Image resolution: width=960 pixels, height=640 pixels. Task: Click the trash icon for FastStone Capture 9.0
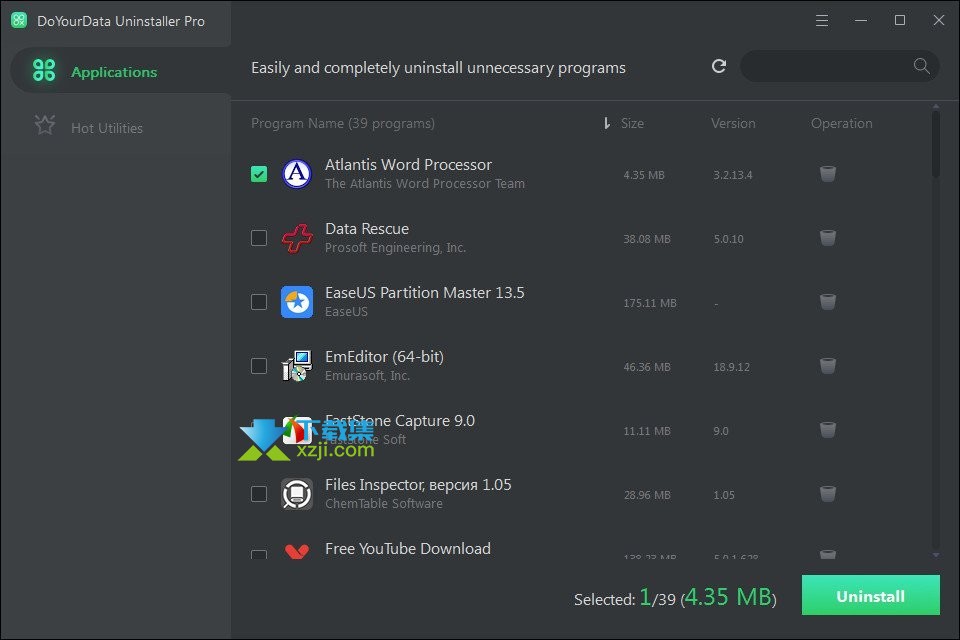[x=828, y=430]
